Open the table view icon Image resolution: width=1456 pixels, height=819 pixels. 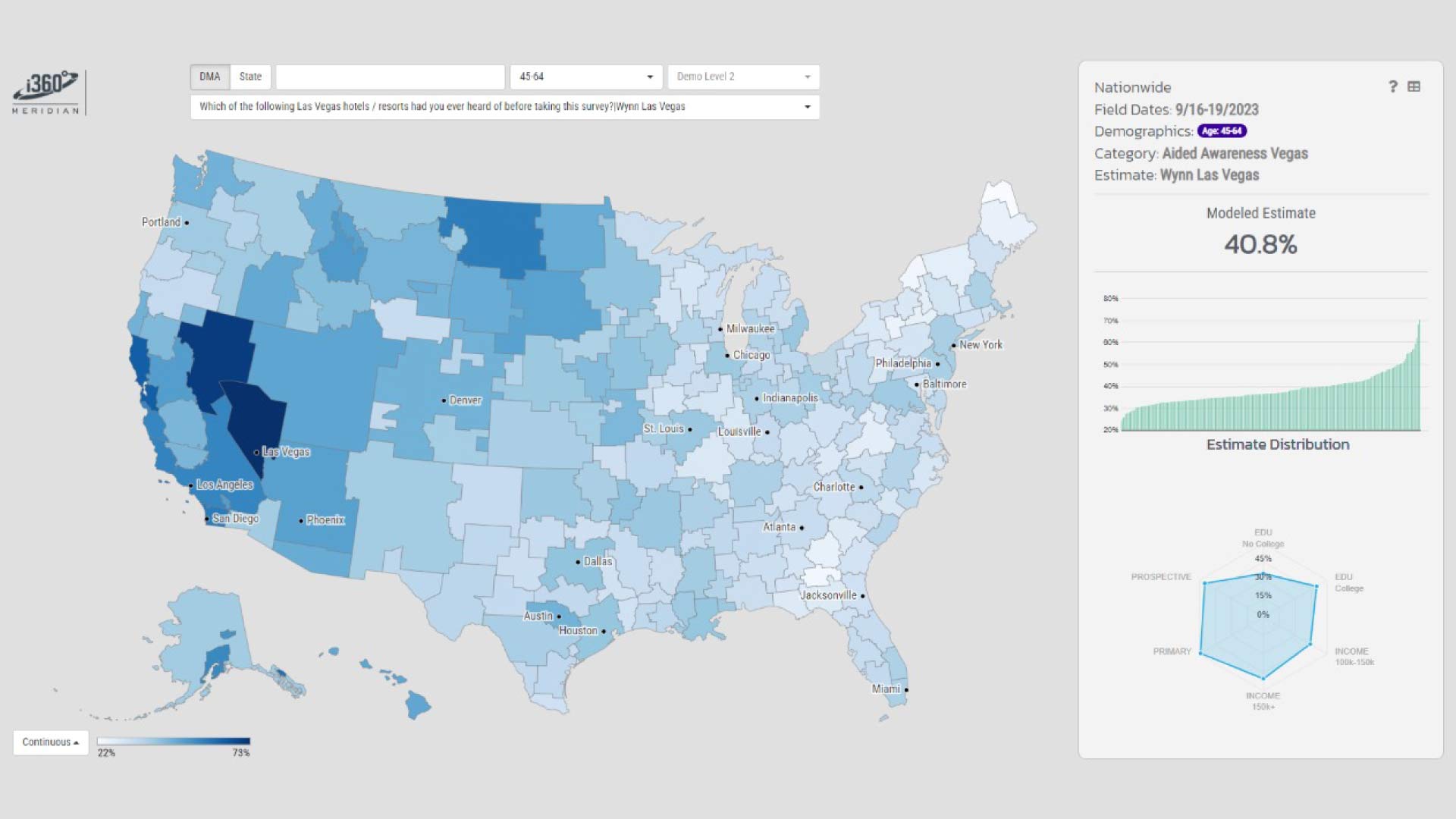pos(1414,86)
